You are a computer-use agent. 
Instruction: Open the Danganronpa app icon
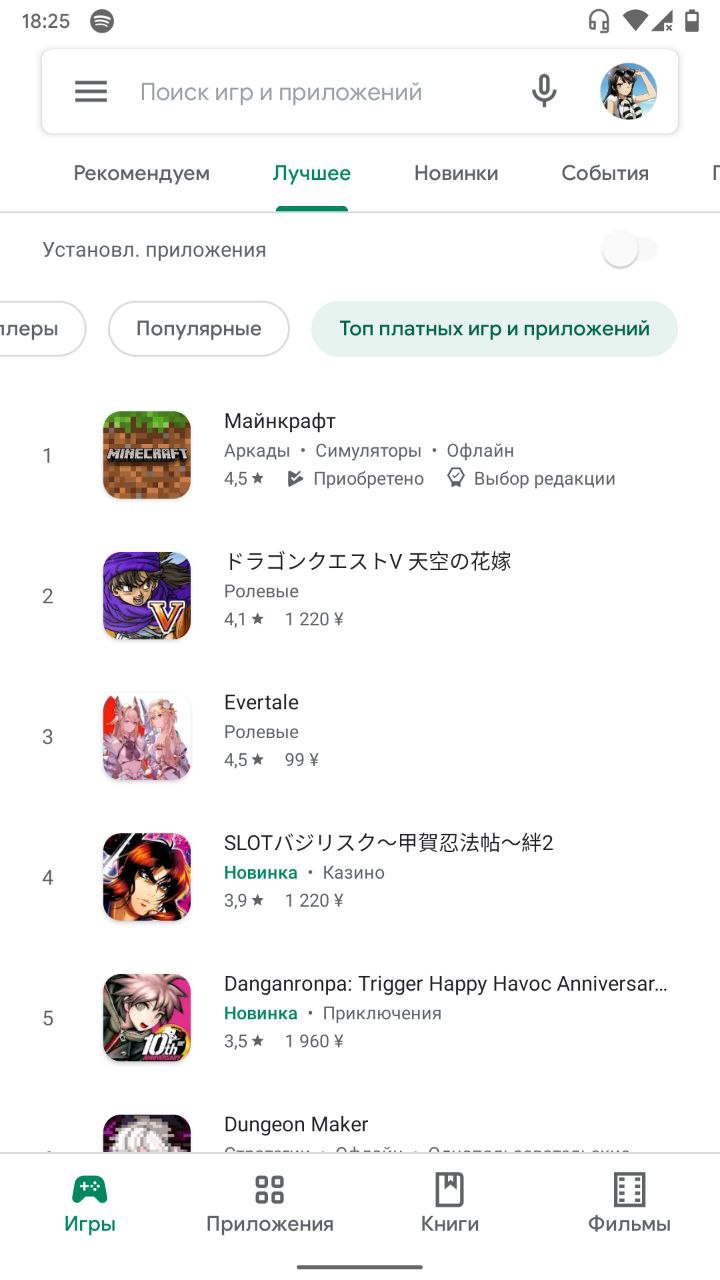(x=147, y=1019)
